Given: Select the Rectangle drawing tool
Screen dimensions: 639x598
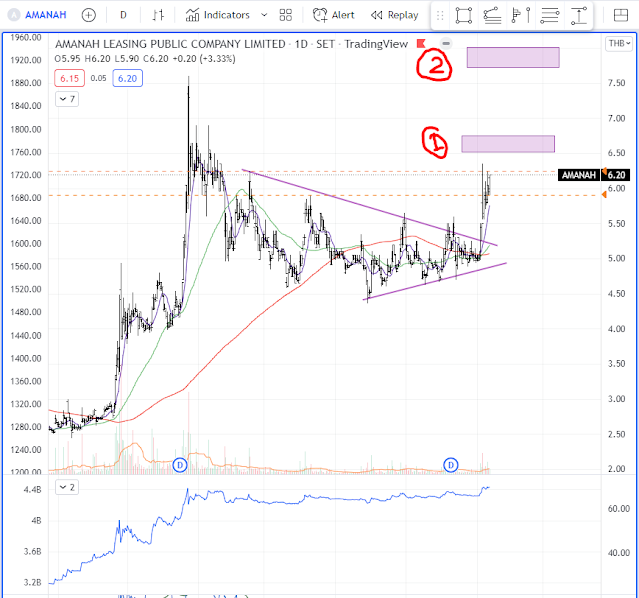Looking at the screenshot, I should [464, 15].
